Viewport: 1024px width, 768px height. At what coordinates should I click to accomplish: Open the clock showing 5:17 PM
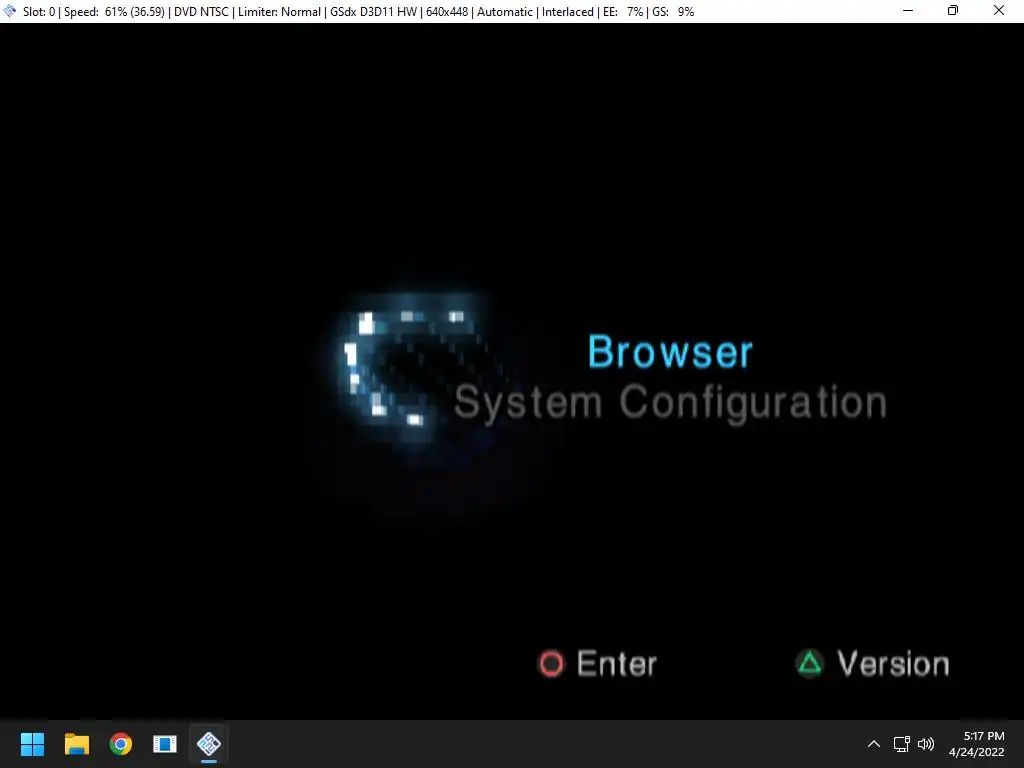point(984,736)
